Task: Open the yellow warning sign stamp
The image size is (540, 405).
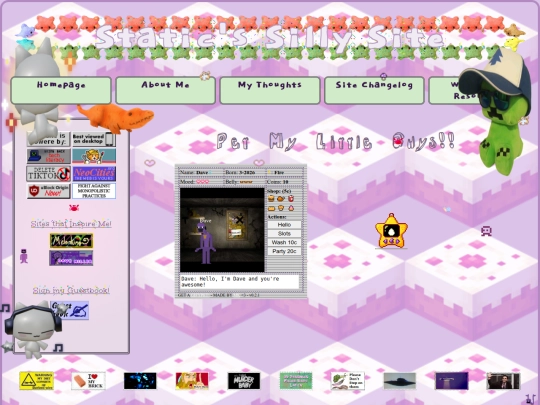Action: pos(37,381)
